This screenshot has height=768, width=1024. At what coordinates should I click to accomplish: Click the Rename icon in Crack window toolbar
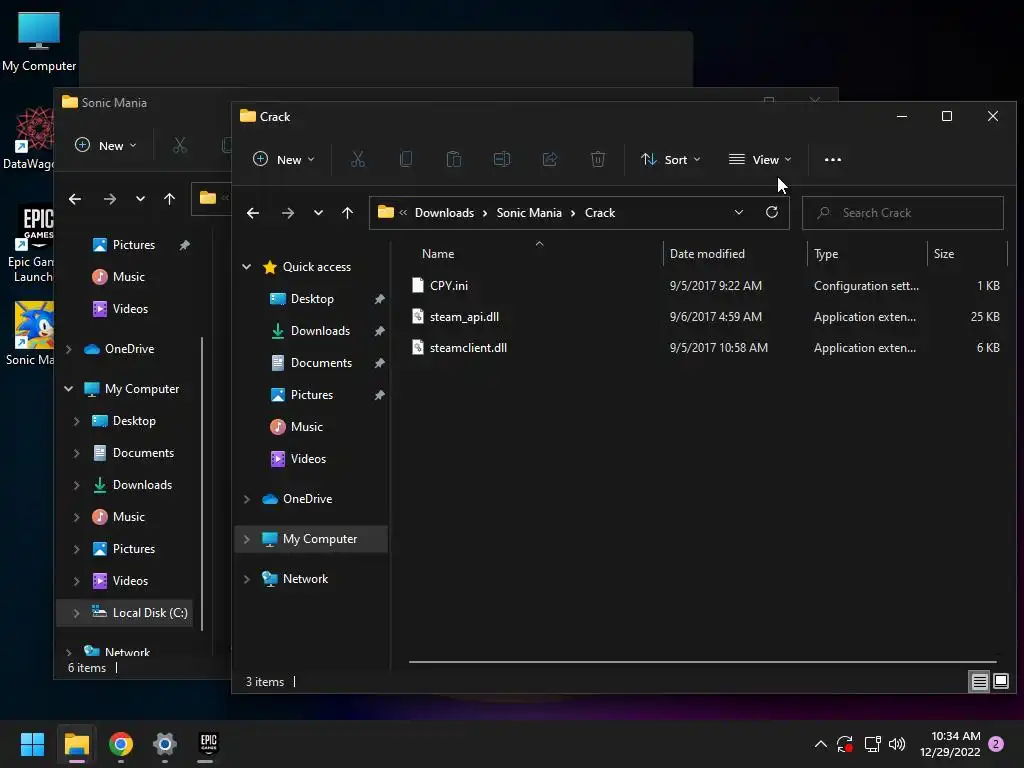tap(502, 159)
